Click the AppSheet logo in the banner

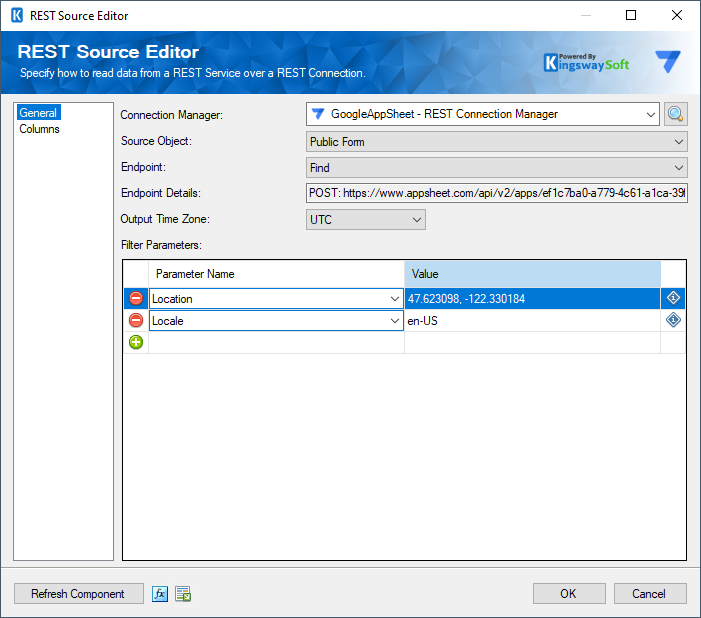(x=668, y=61)
